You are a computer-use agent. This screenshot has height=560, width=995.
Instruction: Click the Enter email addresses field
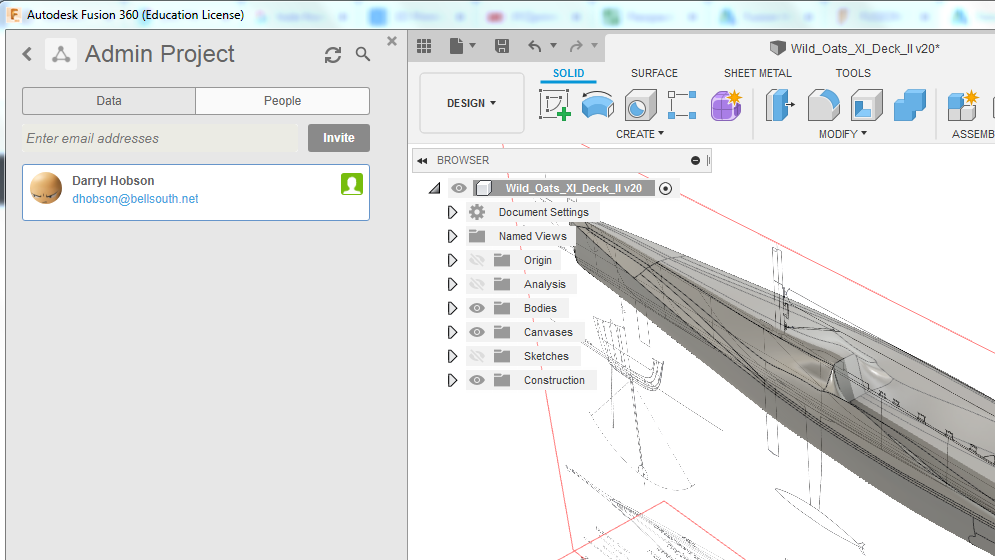(160, 138)
